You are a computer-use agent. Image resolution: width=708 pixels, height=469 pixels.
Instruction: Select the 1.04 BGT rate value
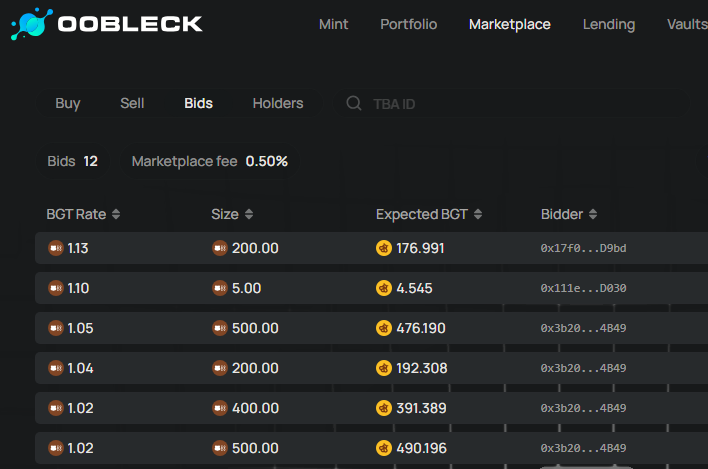click(80, 368)
